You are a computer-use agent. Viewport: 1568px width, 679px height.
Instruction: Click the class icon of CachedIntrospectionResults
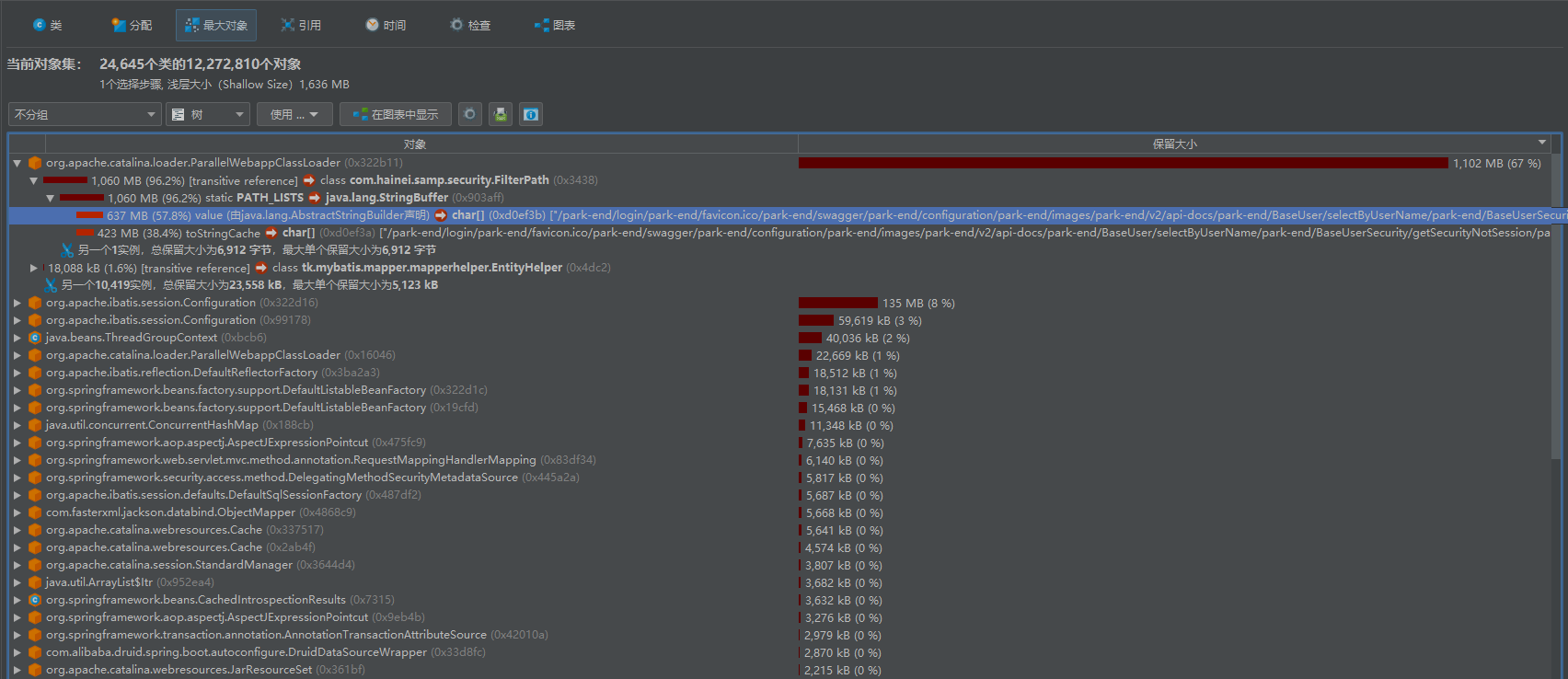(35, 600)
